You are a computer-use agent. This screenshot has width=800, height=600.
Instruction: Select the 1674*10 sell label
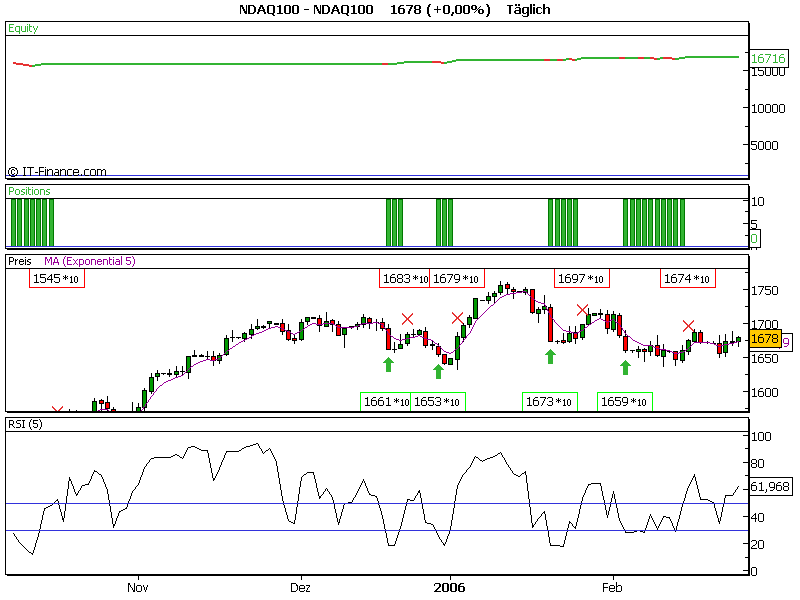(688, 279)
